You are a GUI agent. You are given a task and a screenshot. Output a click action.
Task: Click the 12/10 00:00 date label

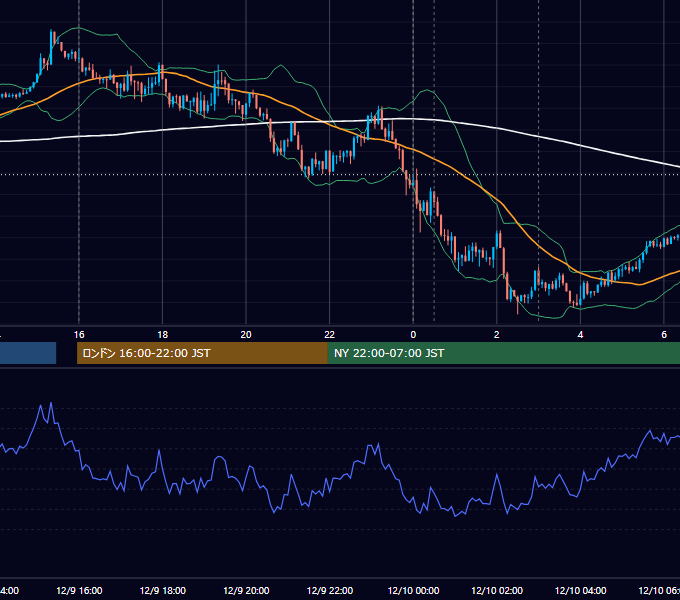(413, 590)
